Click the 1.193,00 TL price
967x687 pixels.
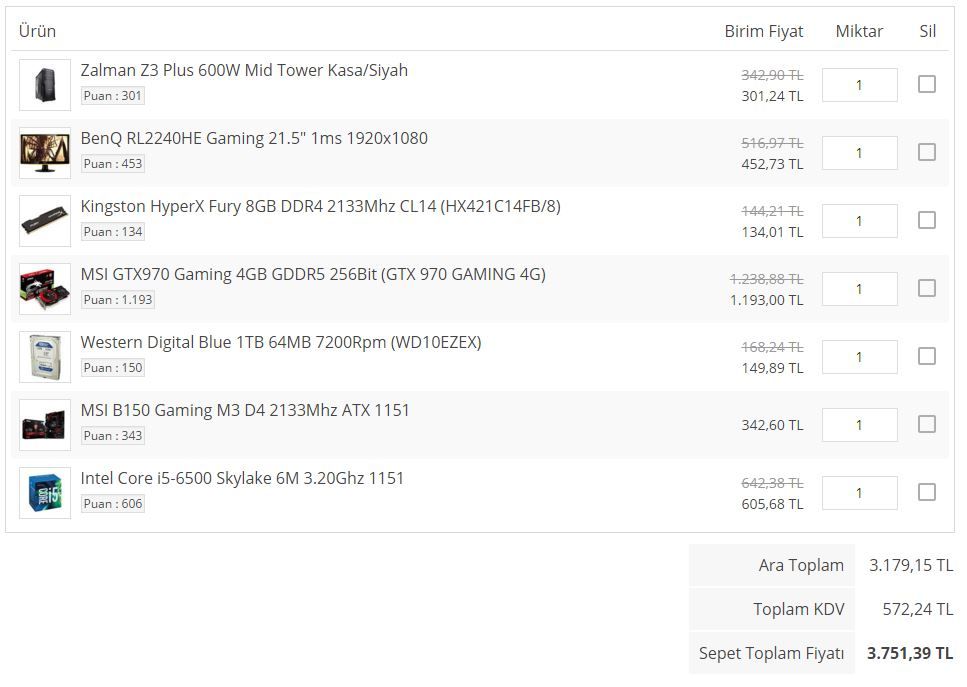point(767,300)
